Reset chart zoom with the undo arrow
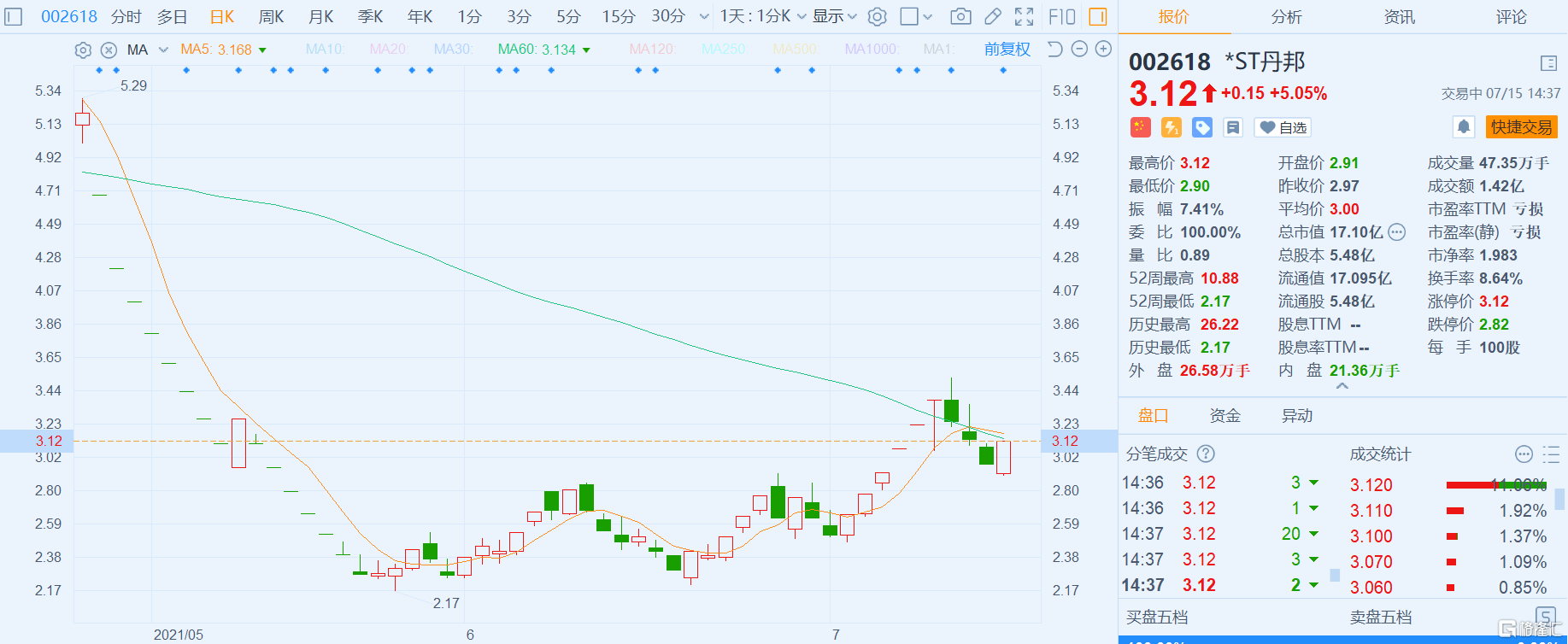The height and width of the screenshot is (644, 1568). click(x=1054, y=49)
